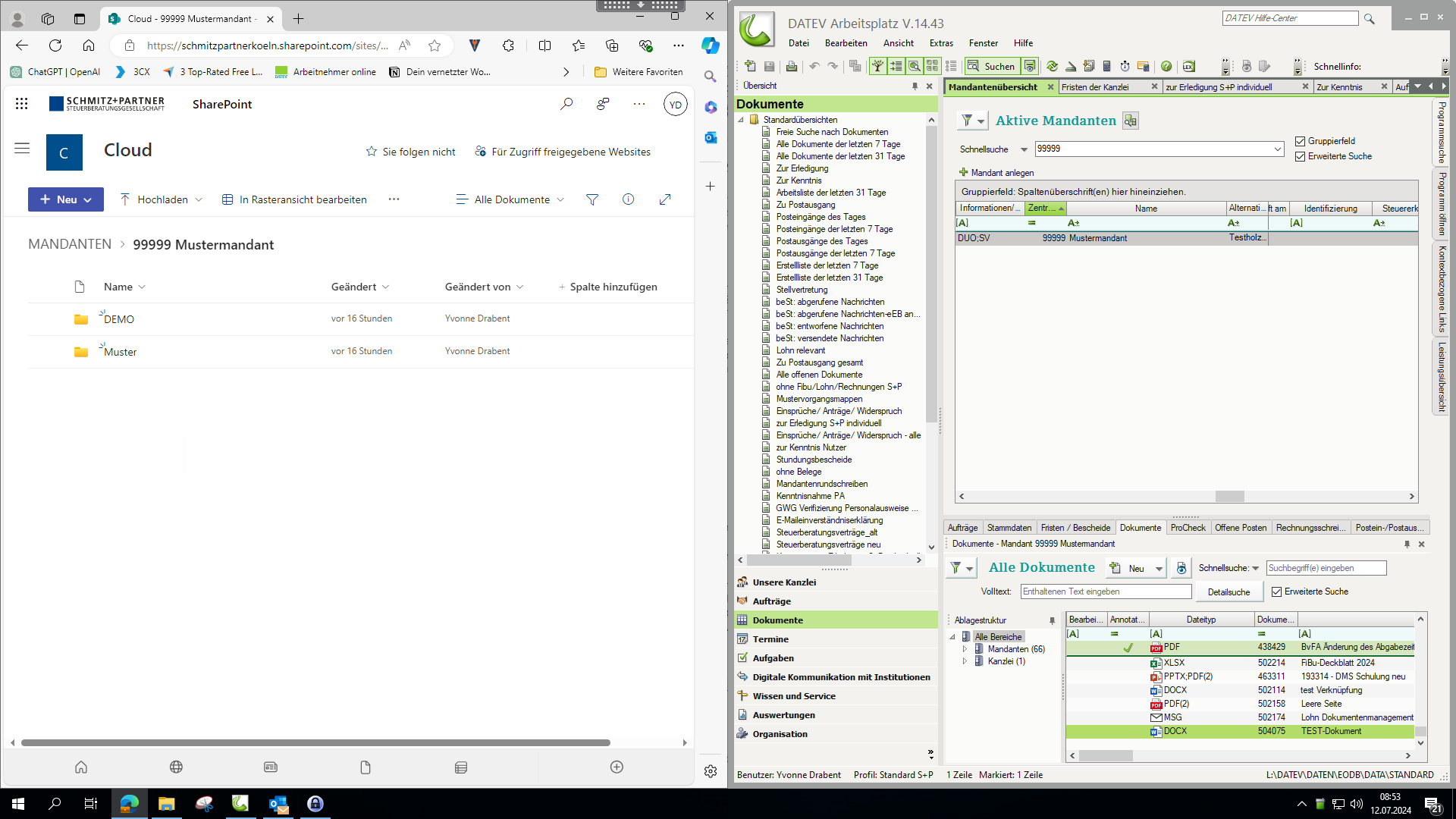The width and height of the screenshot is (1456, 819).
Task: Click the stopwatch icon in DATEV toolbar
Action: coord(1125,66)
